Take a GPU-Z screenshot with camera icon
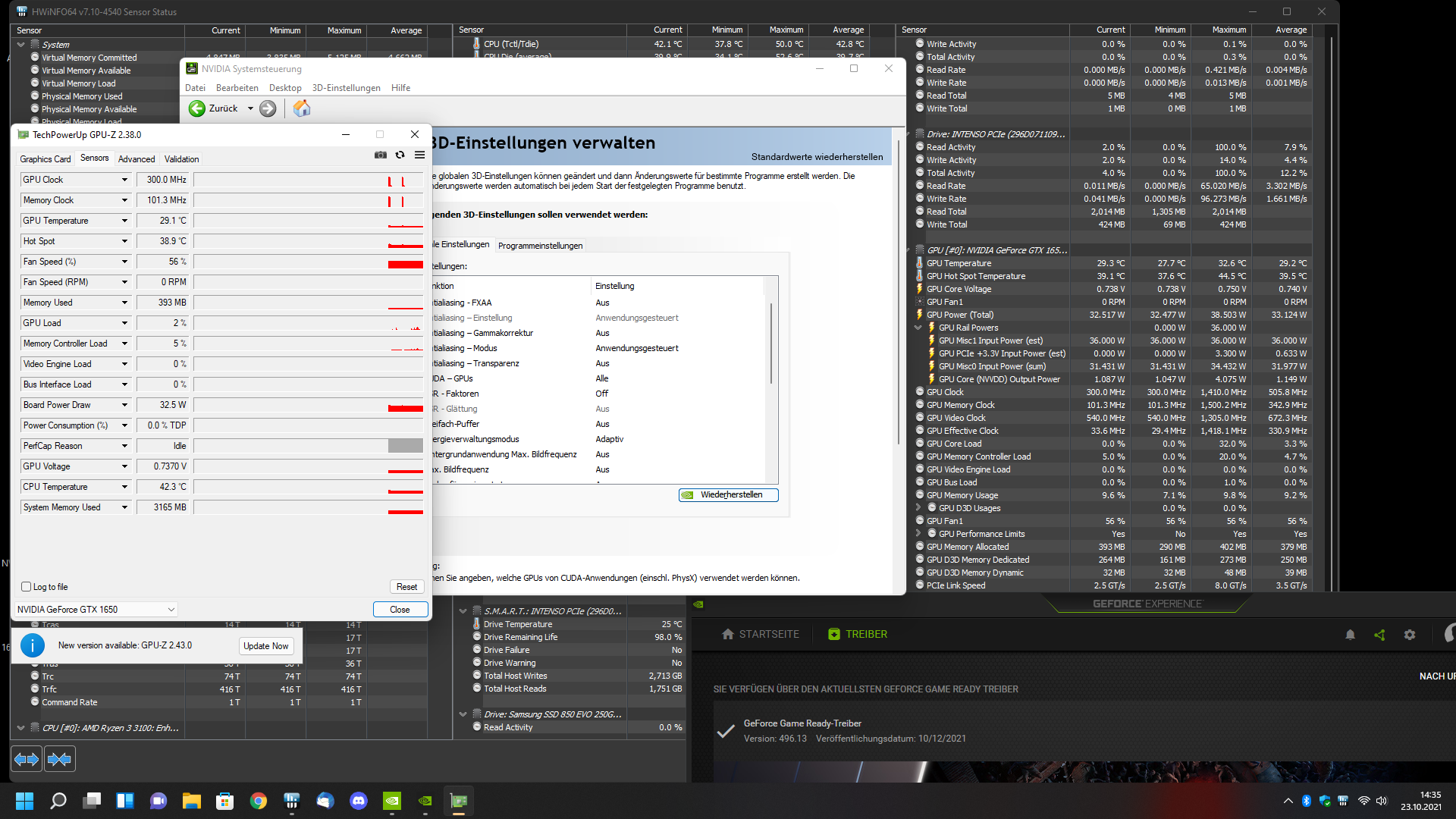Image resolution: width=1456 pixels, height=819 pixels. pyautogui.click(x=380, y=155)
